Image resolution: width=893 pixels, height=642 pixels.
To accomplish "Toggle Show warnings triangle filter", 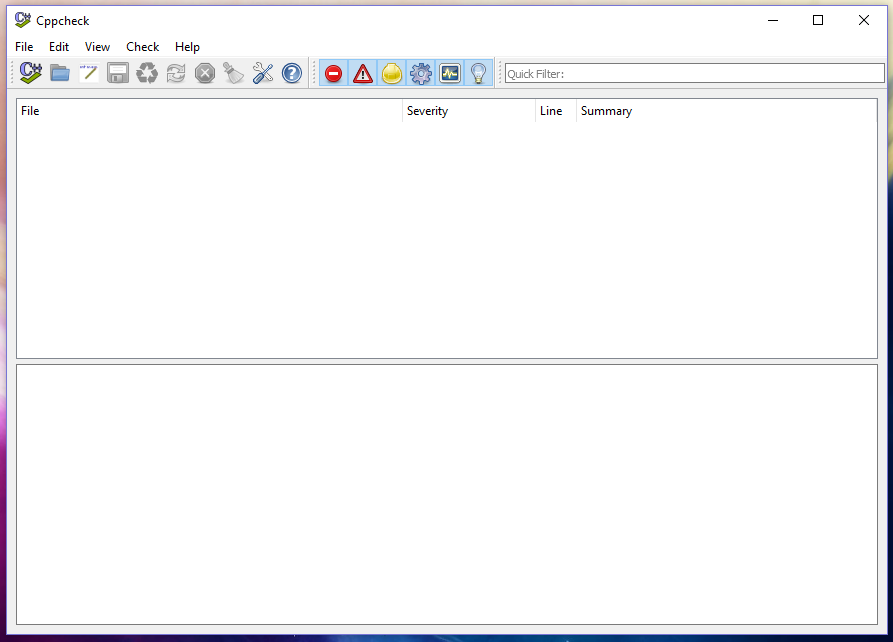I will click(363, 73).
